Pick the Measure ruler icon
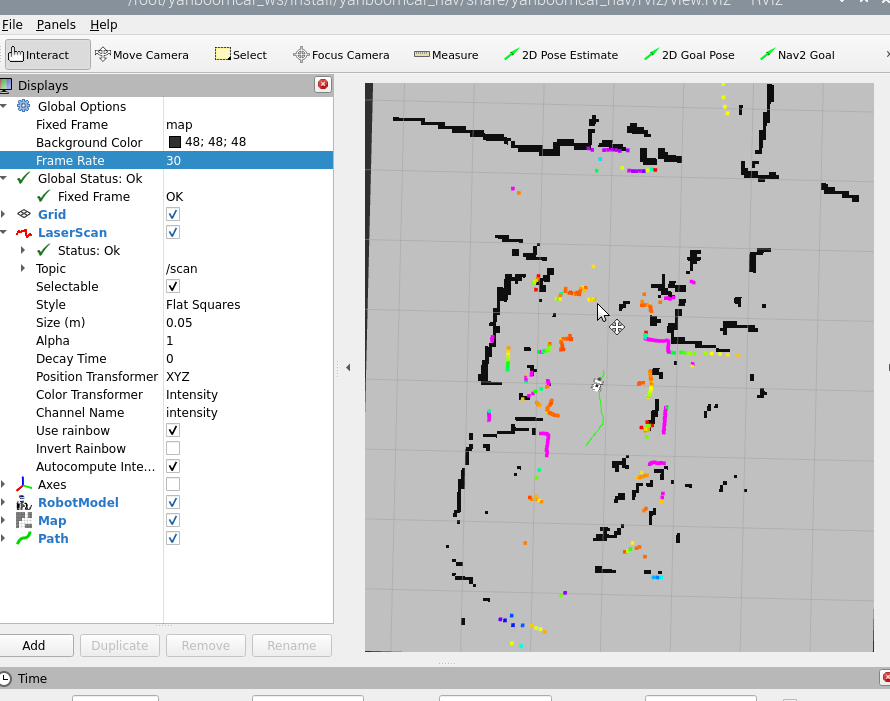890x701 pixels. point(422,54)
